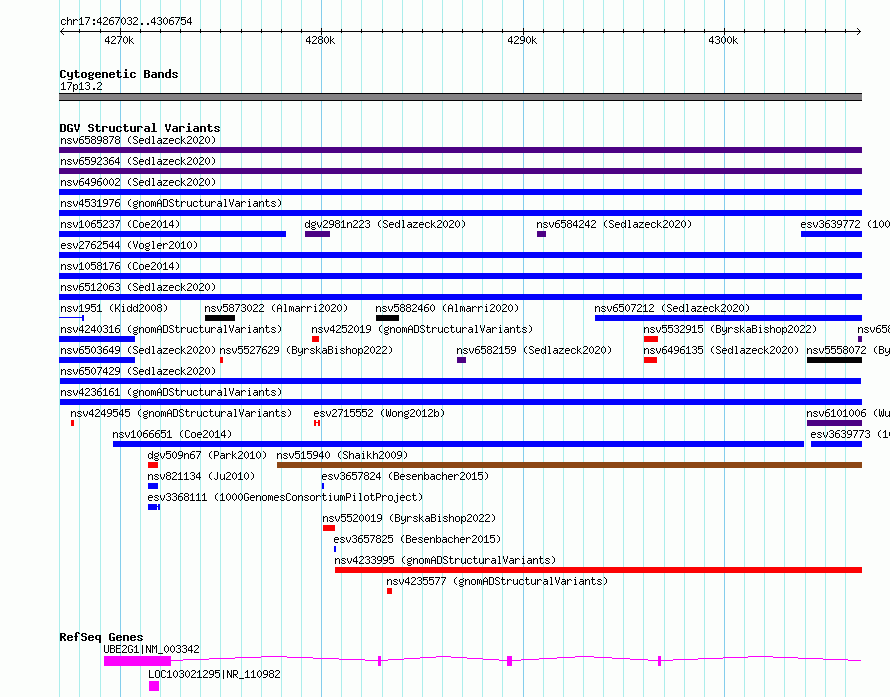The width and height of the screenshot is (890, 697).
Task: Click the red nsv5520019 (ByrskaBishop2022) block
Action: [x=329, y=528]
